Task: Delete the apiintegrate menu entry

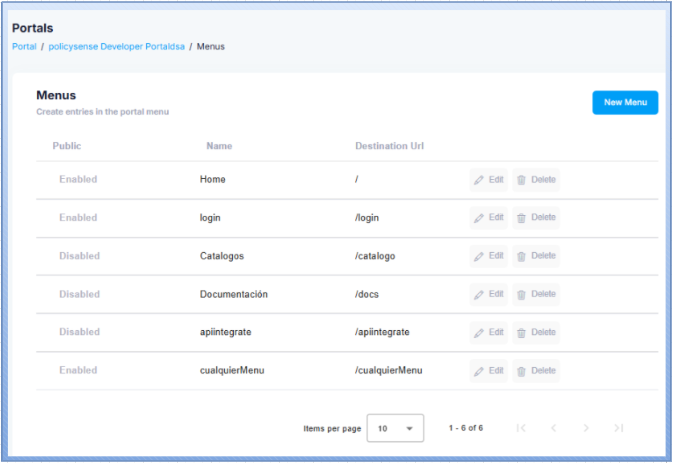Action: pyautogui.click(x=535, y=332)
